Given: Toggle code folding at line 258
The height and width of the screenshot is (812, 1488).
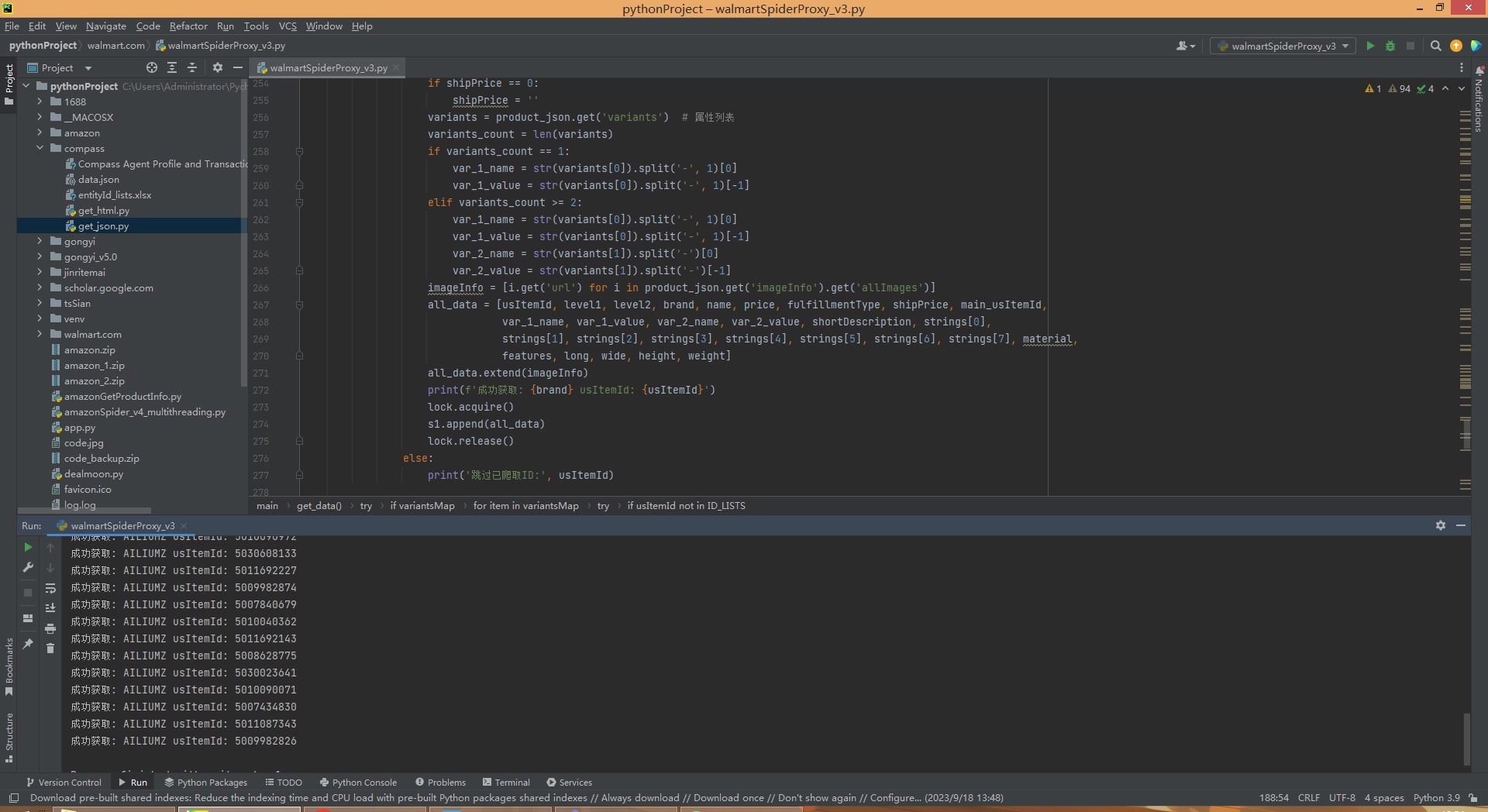Looking at the screenshot, I should [299, 151].
